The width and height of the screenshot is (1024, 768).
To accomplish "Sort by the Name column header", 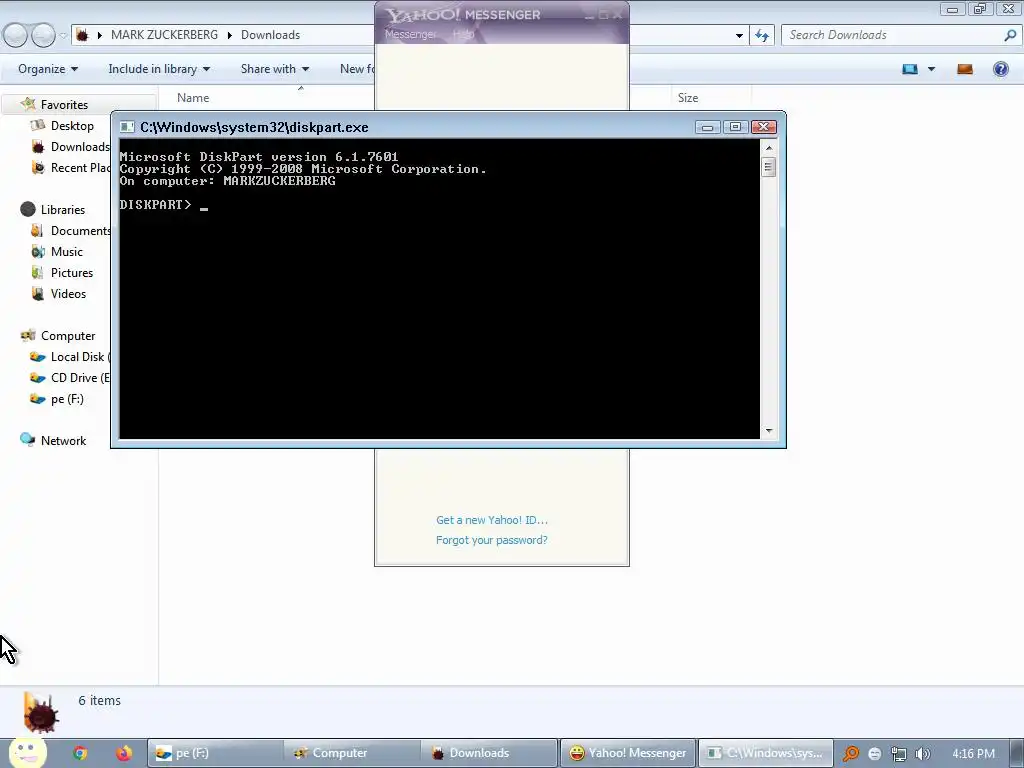I will (x=193, y=97).
